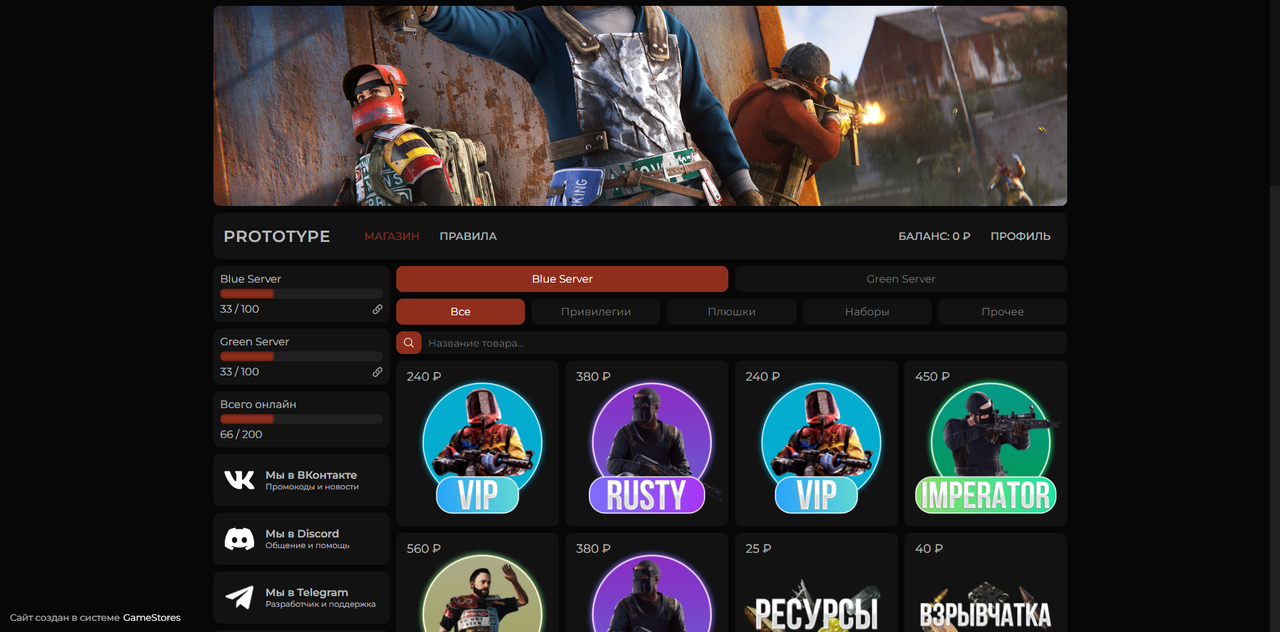Click the Telegram paper plane icon
1280x632 pixels.
pos(240,597)
